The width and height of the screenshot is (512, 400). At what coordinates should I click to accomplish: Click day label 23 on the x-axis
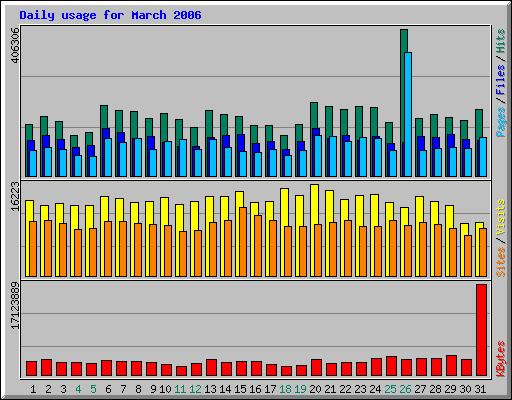[x=360, y=389]
